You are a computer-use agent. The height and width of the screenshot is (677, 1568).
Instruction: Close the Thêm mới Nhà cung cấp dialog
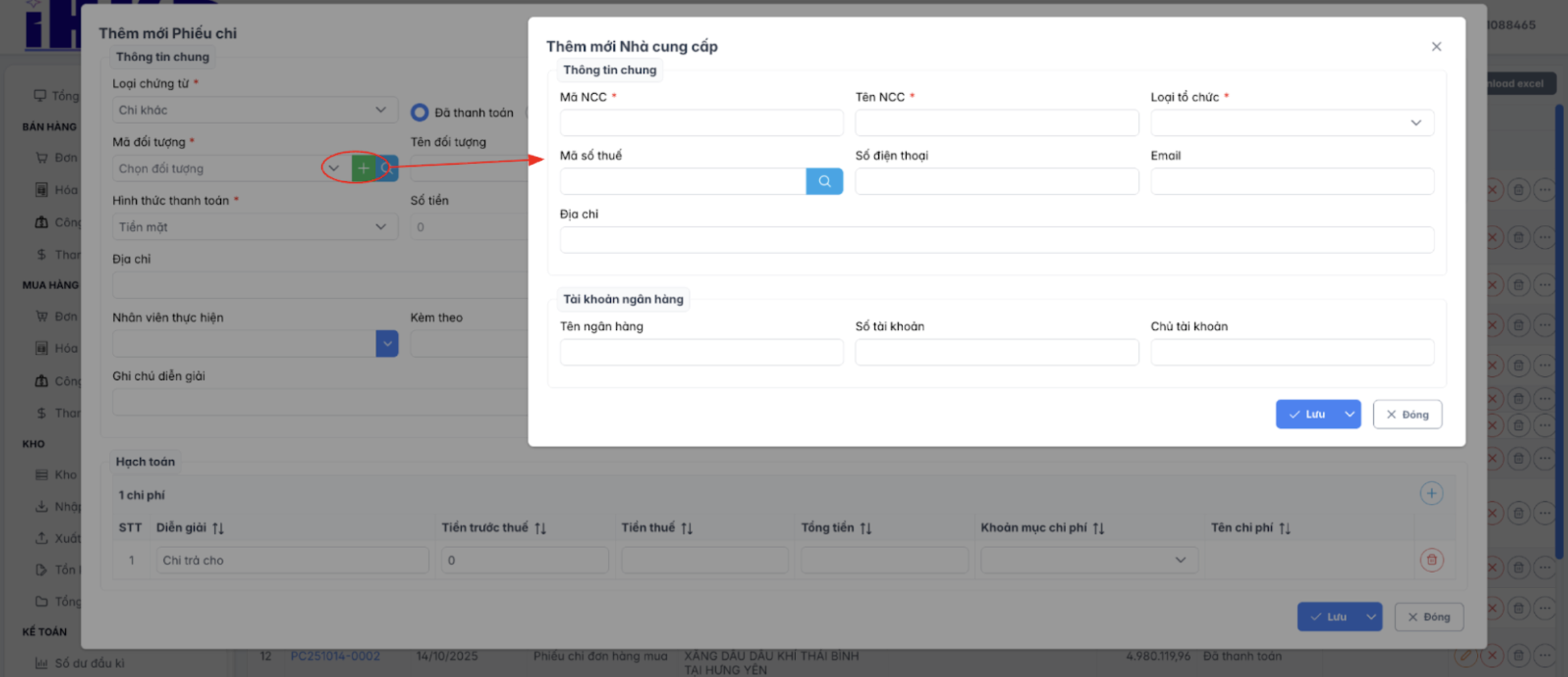pyautogui.click(x=1436, y=46)
